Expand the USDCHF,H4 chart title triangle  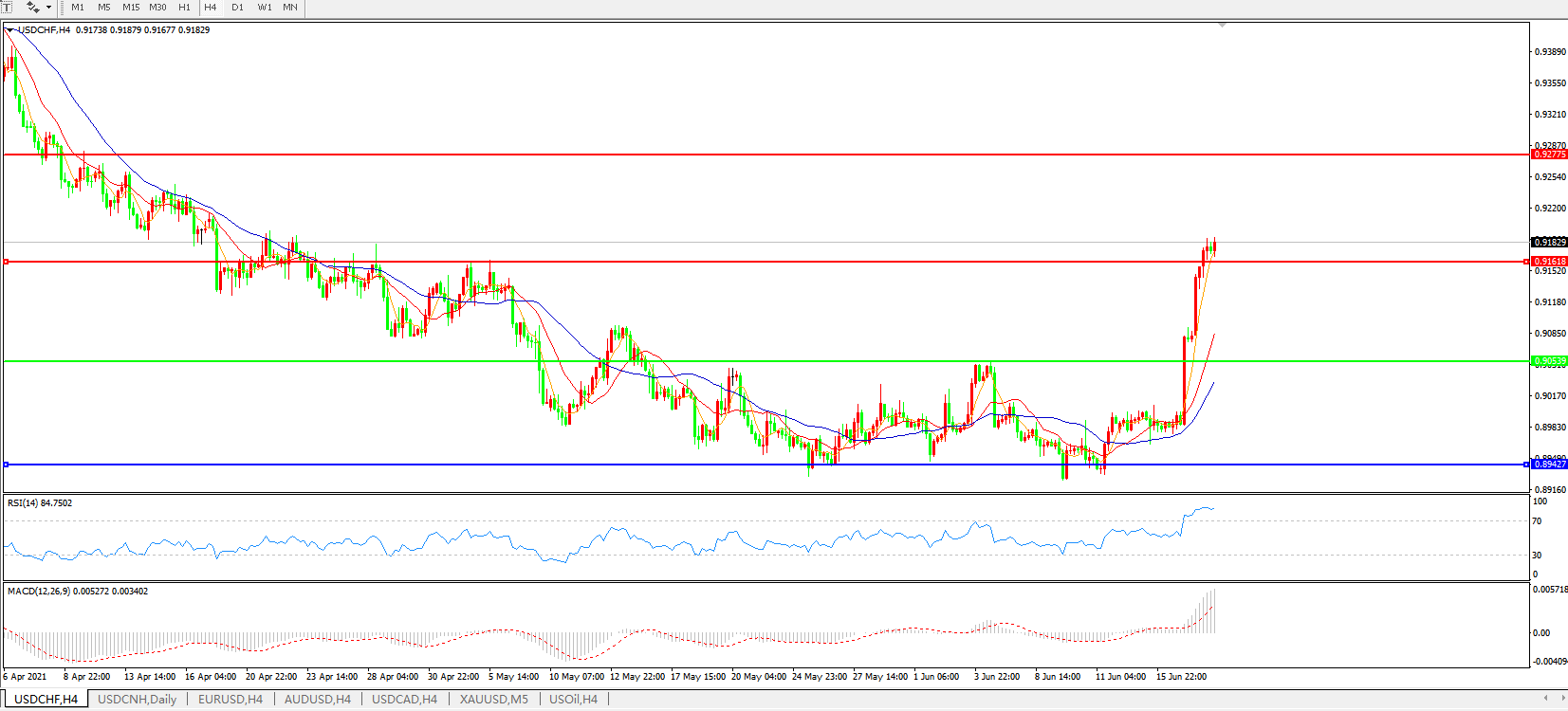click(x=10, y=30)
